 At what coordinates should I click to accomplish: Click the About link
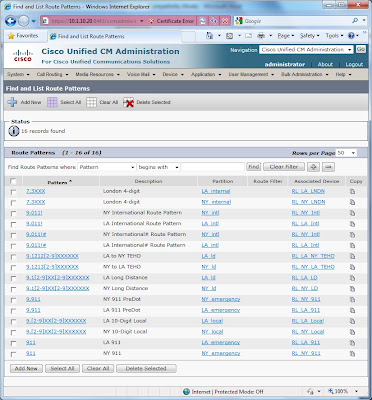(x=325, y=64)
